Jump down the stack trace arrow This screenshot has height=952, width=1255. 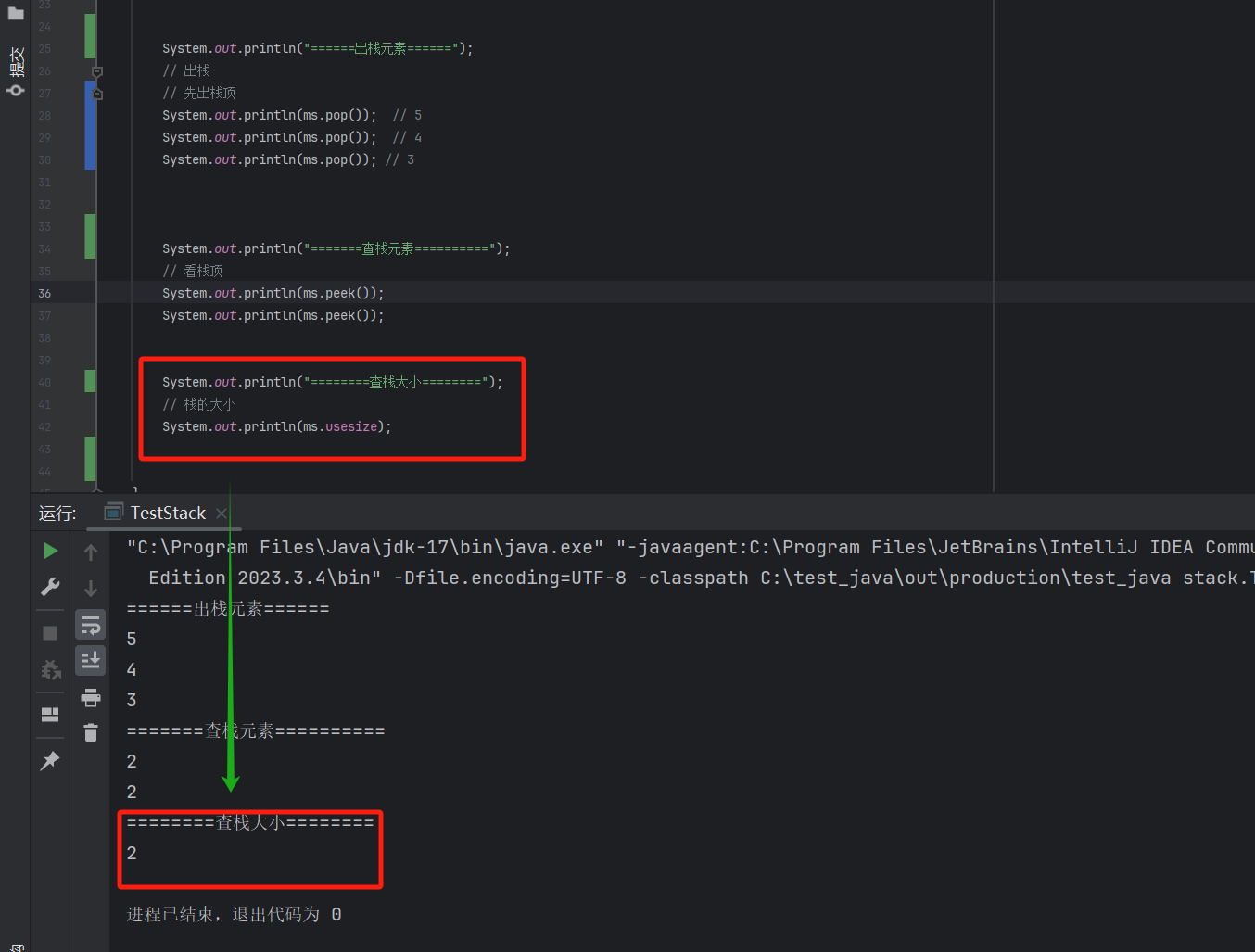click(91, 589)
